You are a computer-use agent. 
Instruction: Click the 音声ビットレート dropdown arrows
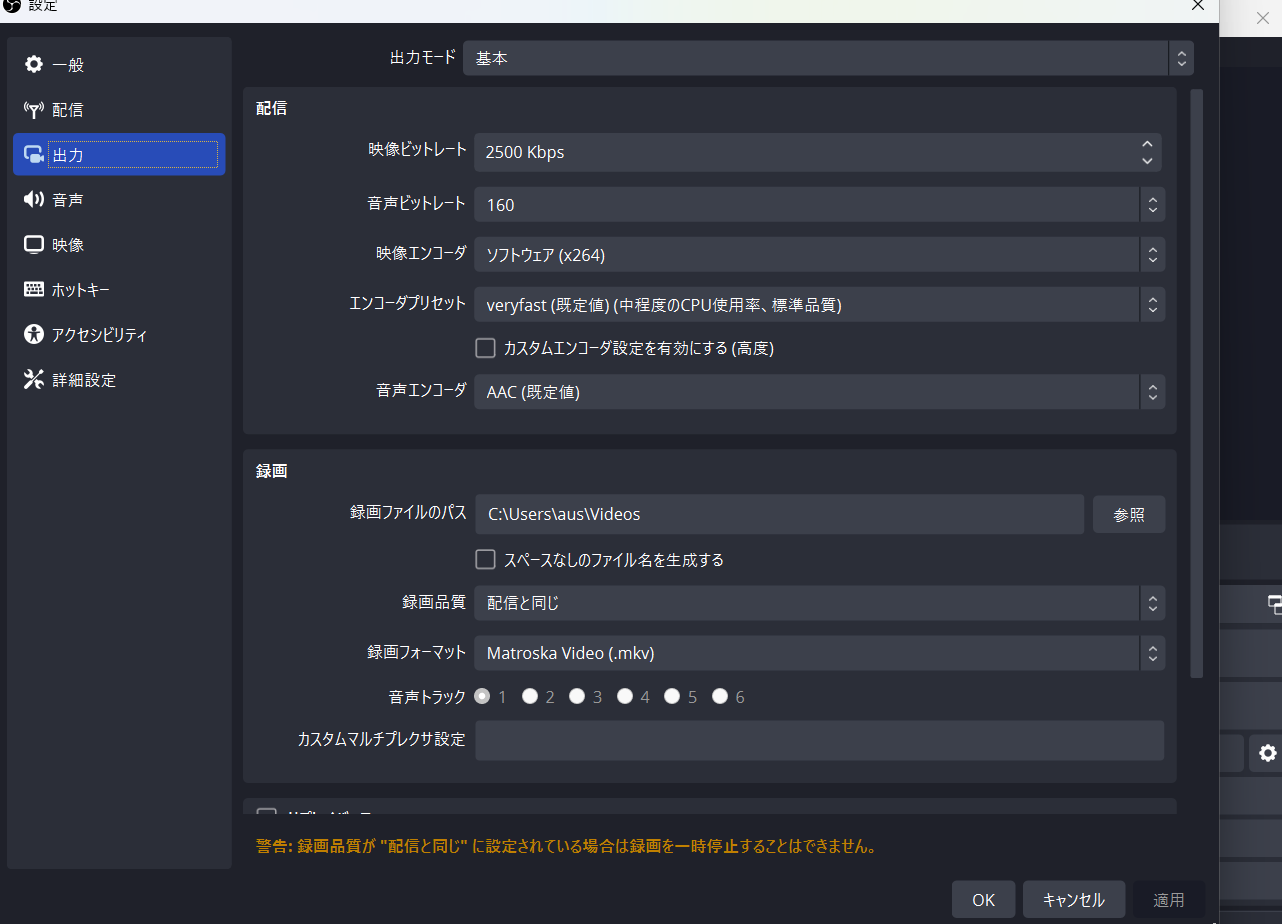[1153, 205]
